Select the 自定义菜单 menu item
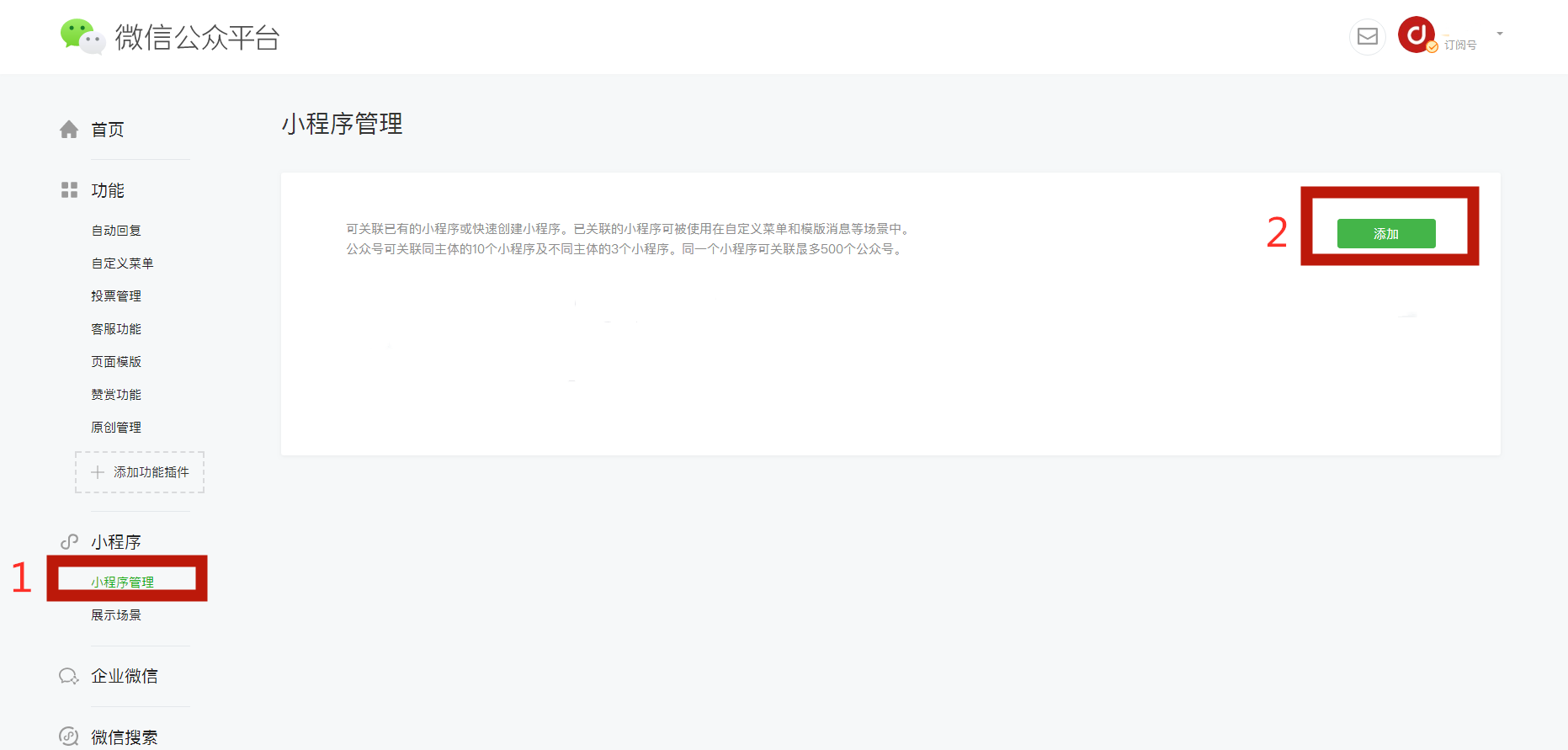Screen dimensions: 1568x750 122,263
